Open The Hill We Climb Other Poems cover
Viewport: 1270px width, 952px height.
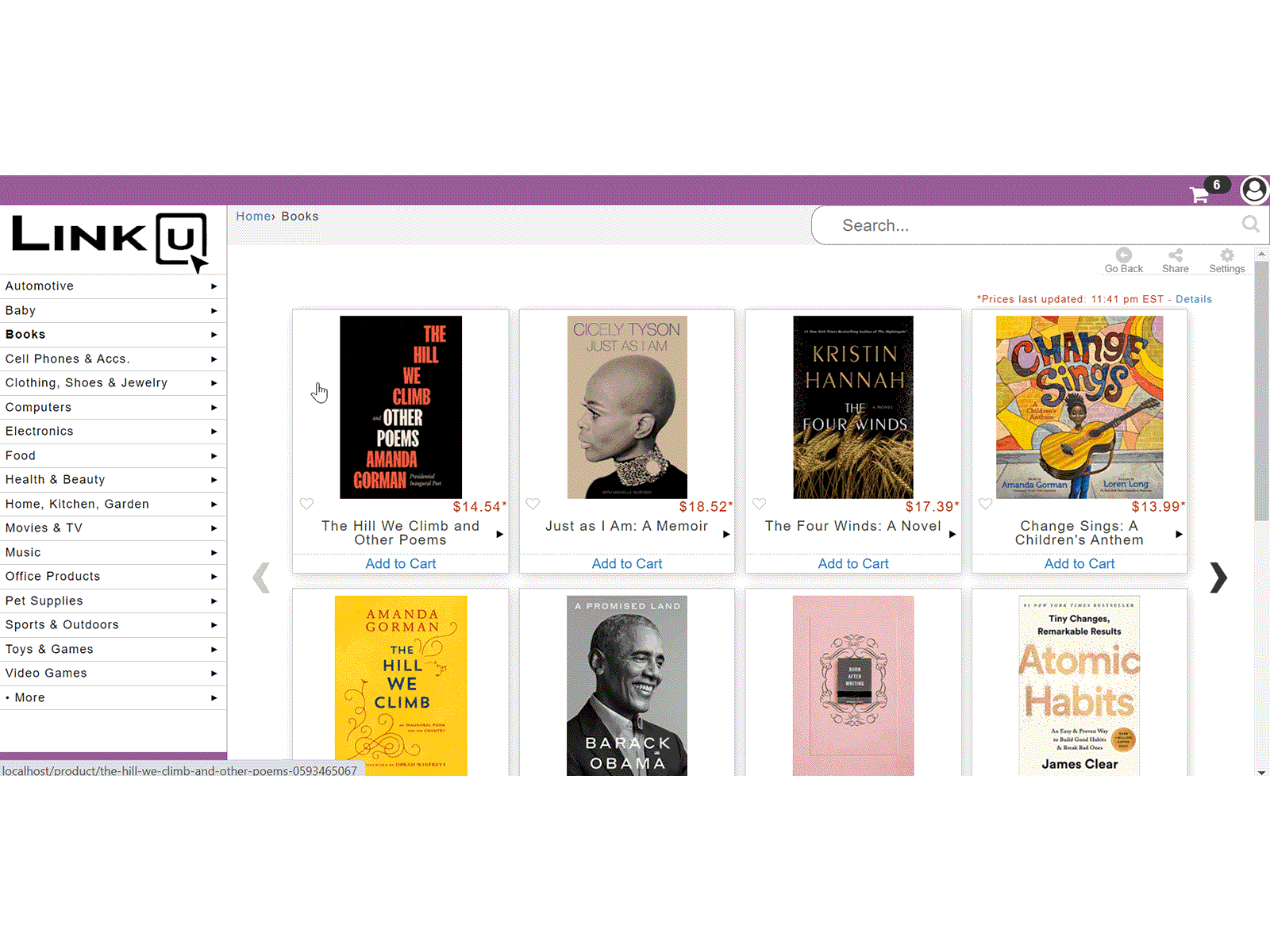401,407
